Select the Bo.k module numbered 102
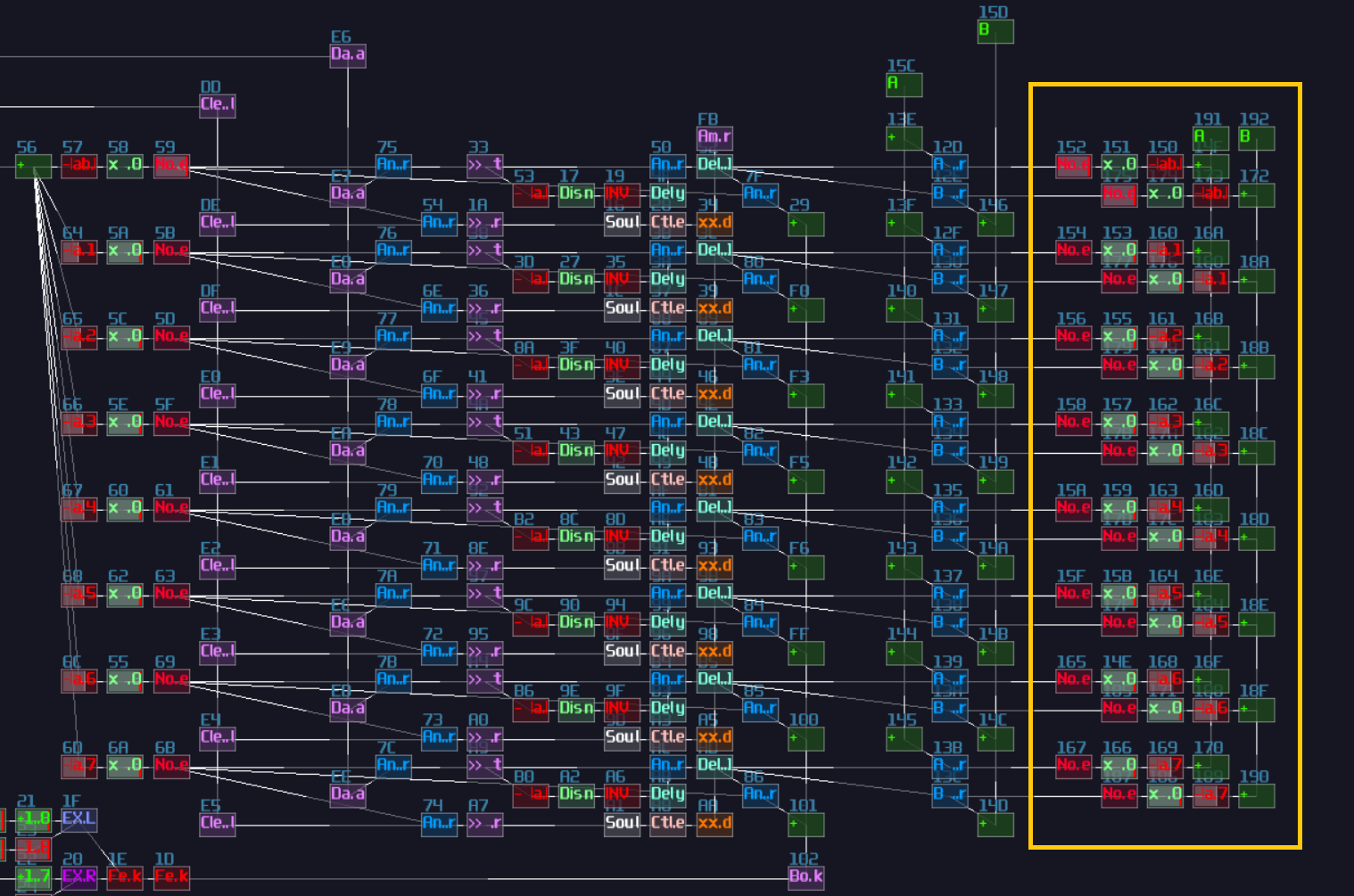The image size is (1354, 896). 806,877
